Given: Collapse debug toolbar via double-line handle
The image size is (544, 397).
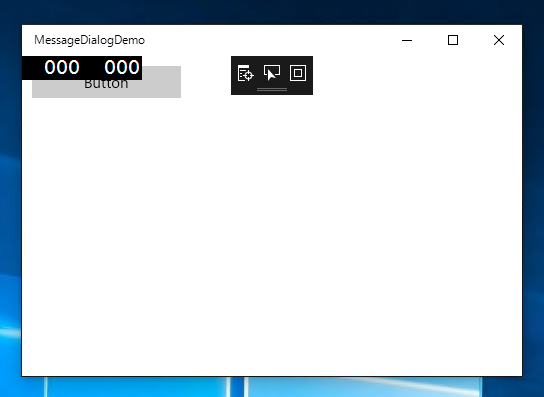Looking at the screenshot, I should click(x=272, y=90).
